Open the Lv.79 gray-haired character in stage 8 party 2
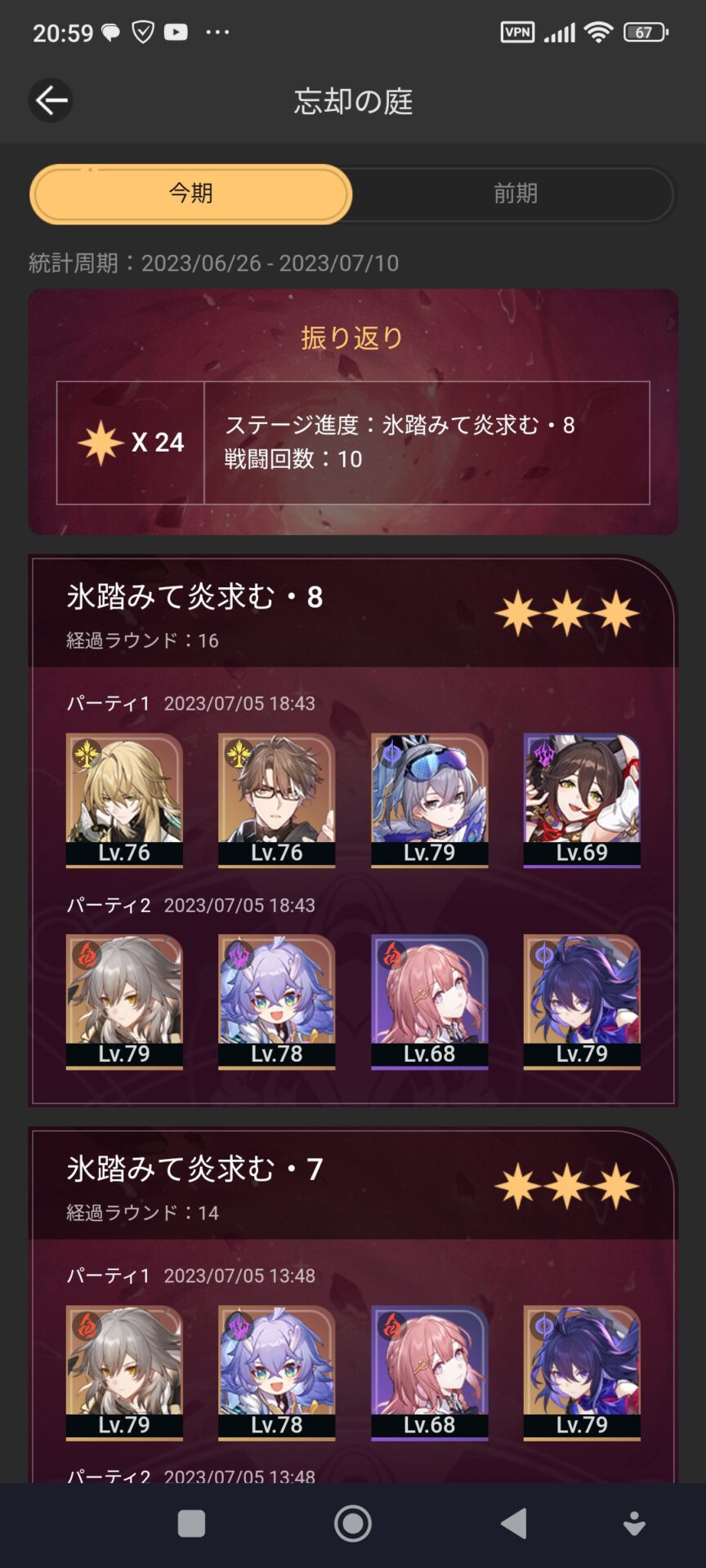The width and height of the screenshot is (706, 1568). (124, 1001)
